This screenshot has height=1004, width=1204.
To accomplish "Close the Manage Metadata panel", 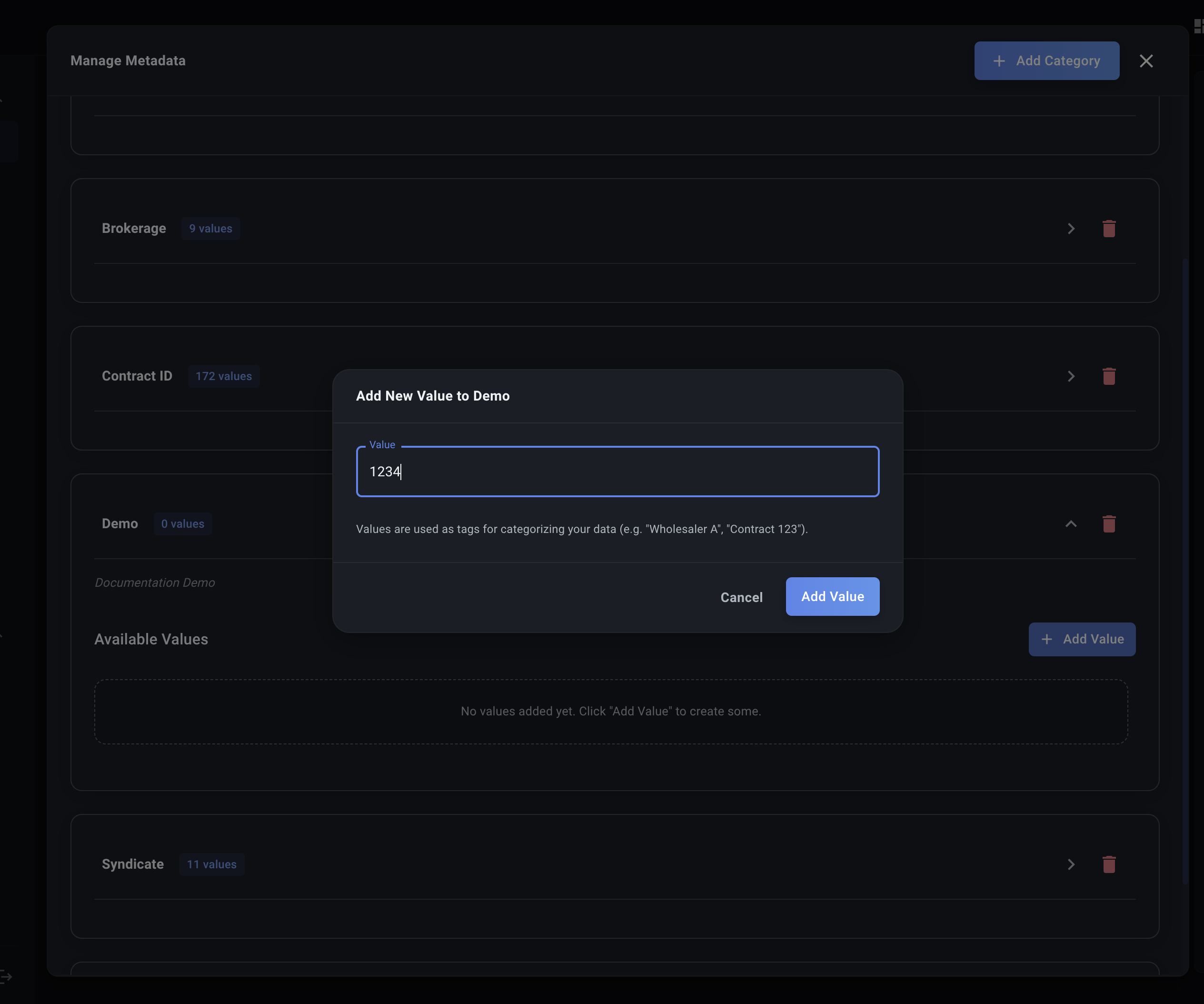I will click(1145, 61).
